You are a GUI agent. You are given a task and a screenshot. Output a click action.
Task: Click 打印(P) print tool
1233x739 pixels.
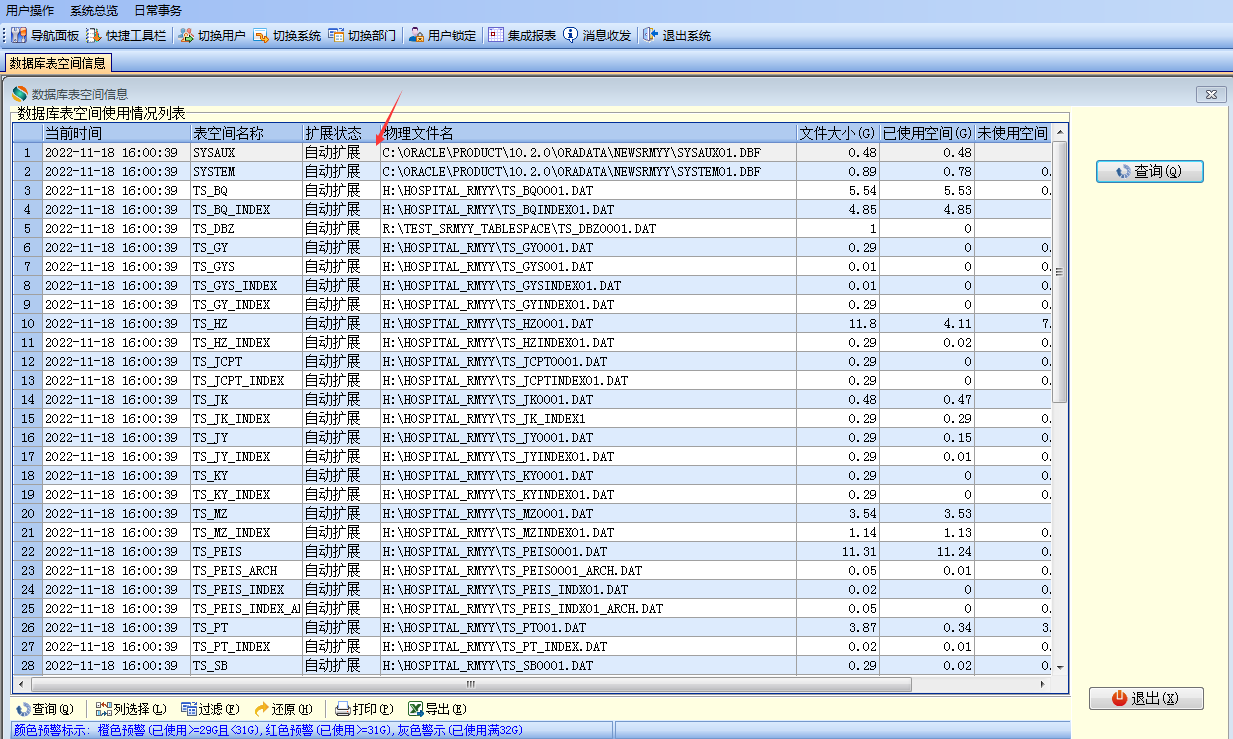point(364,709)
